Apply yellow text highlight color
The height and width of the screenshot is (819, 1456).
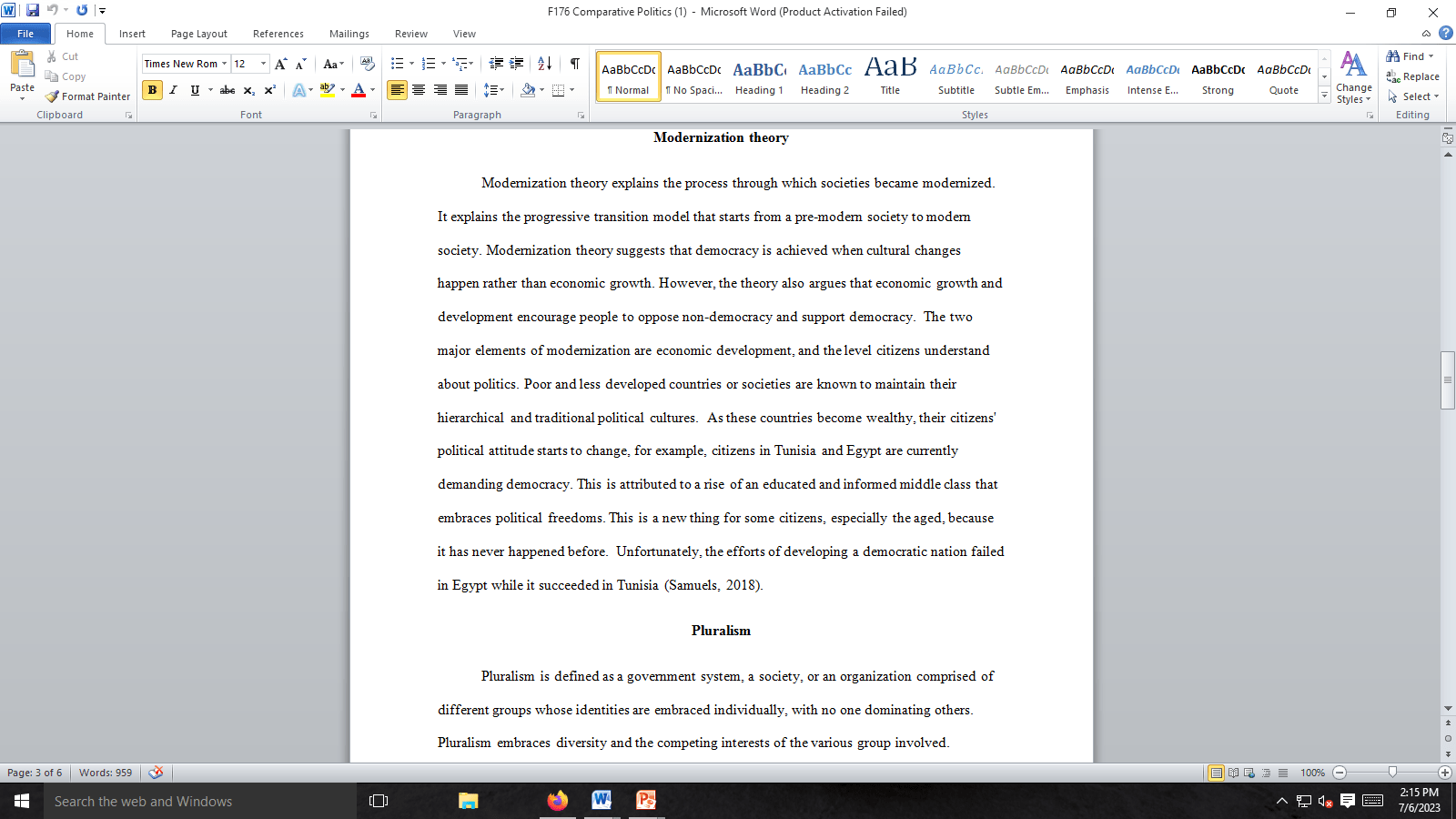328,90
